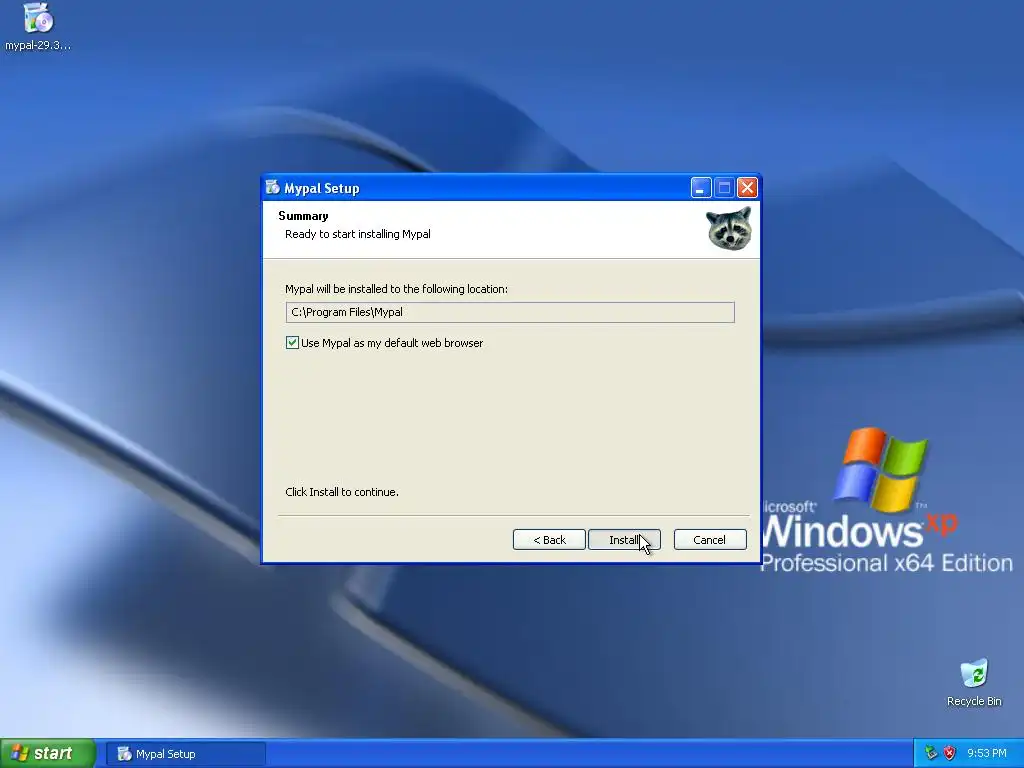Image resolution: width=1024 pixels, height=768 pixels.
Task: Click the 9:53 PM taskbar clock
Action: pos(987,754)
